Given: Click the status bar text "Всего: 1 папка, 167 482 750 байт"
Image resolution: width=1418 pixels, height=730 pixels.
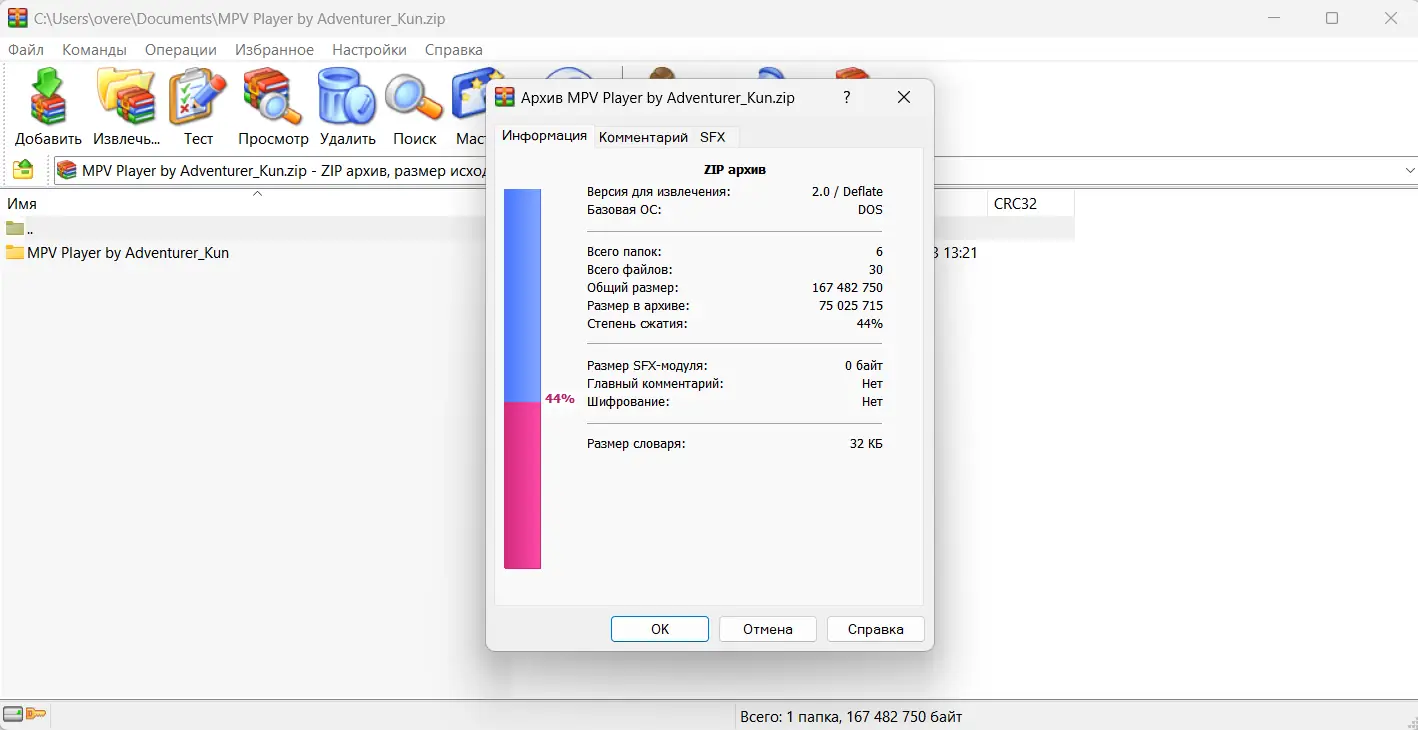Looking at the screenshot, I should (x=851, y=716).
